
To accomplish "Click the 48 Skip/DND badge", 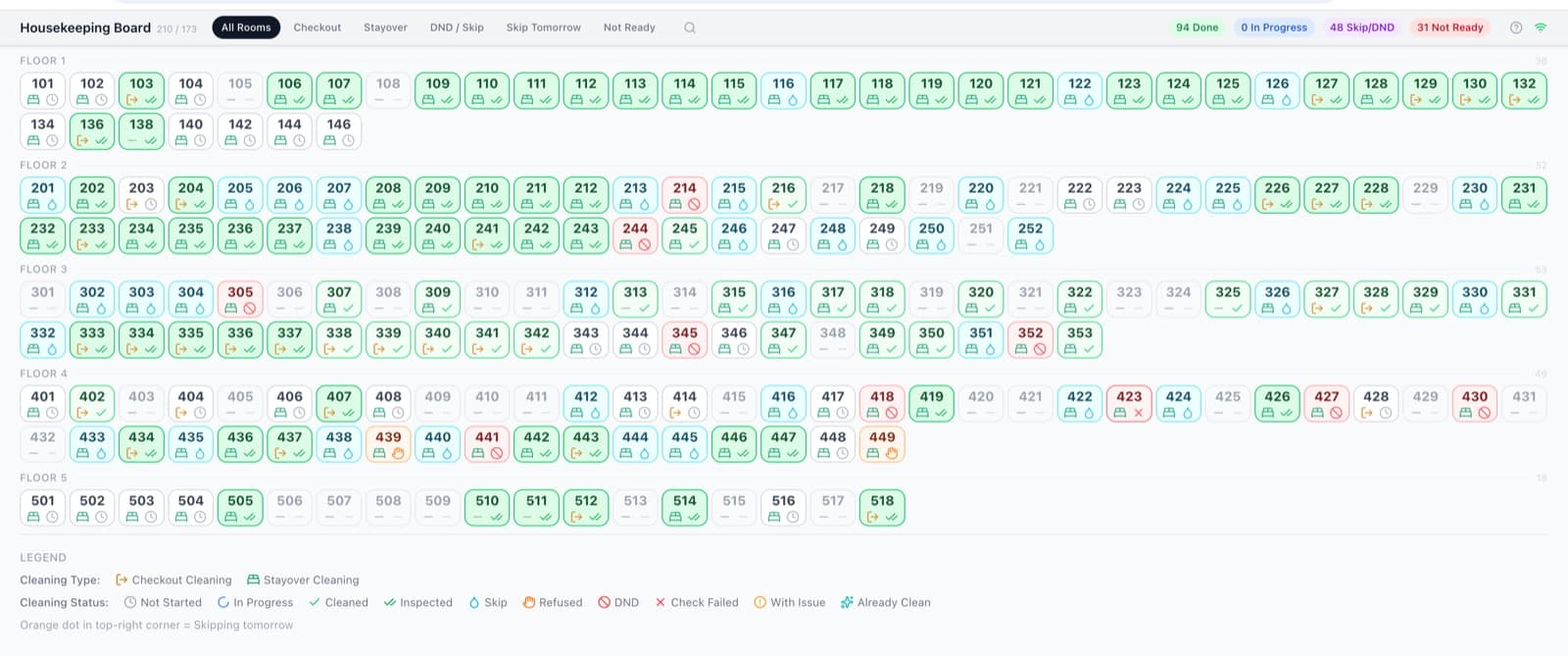I will coord(1361,27).
